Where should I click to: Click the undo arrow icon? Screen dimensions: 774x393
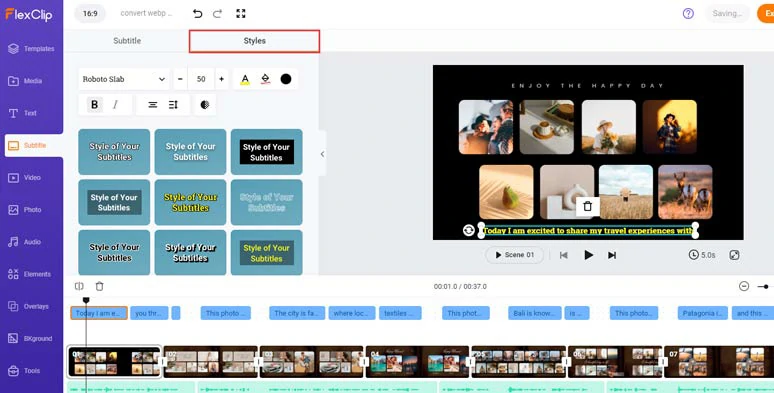point(197,14)
